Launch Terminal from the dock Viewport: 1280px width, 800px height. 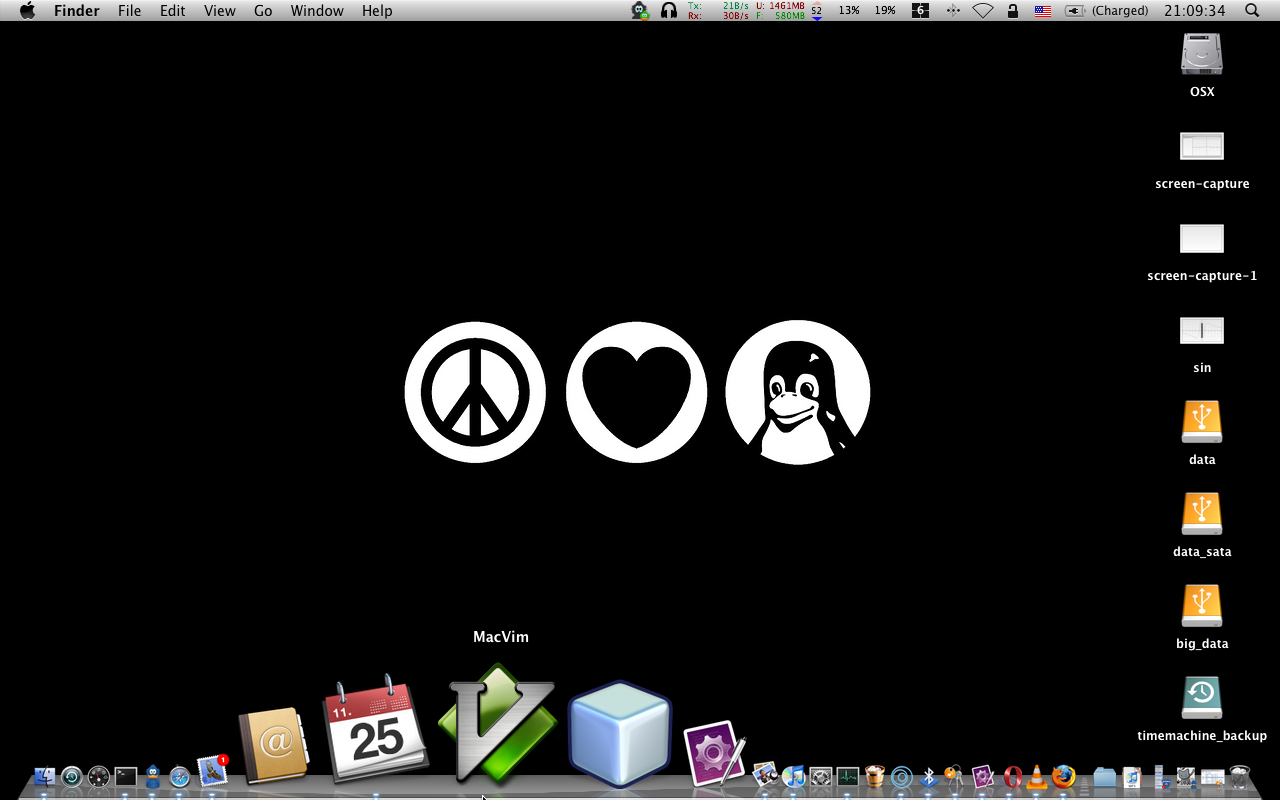(125, 776)
